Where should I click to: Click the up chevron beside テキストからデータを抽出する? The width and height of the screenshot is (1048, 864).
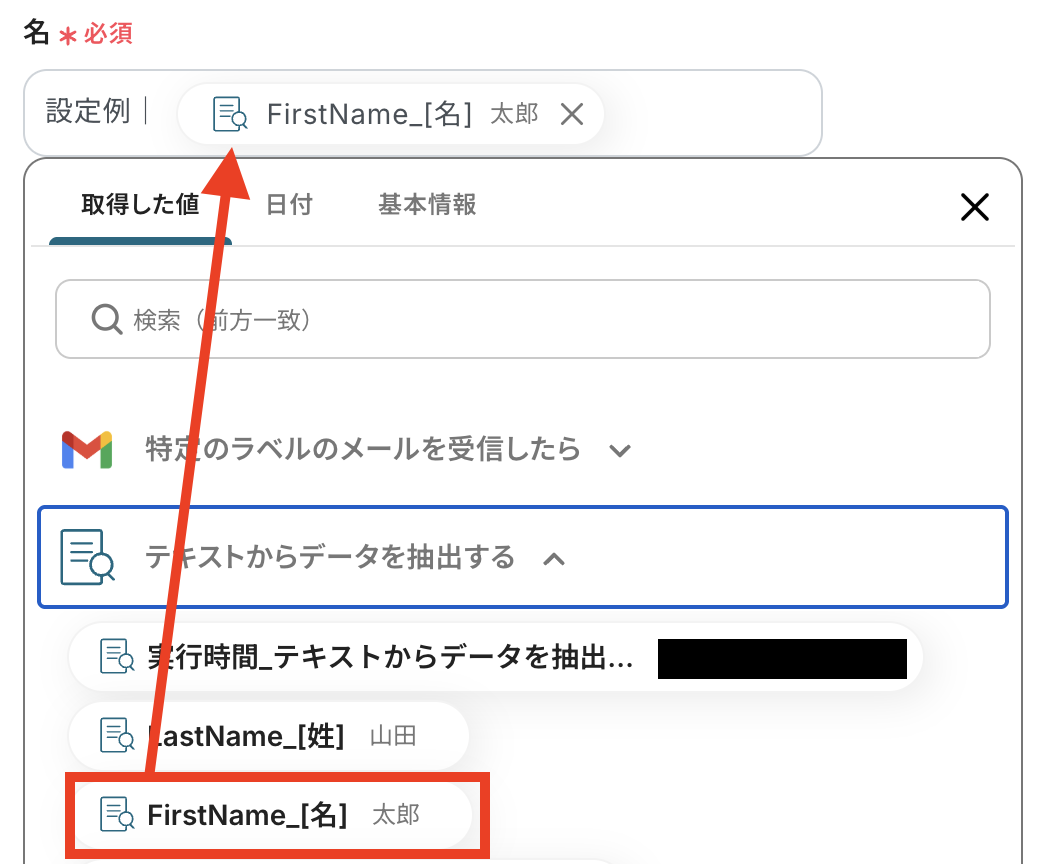[x=554, y=559]
